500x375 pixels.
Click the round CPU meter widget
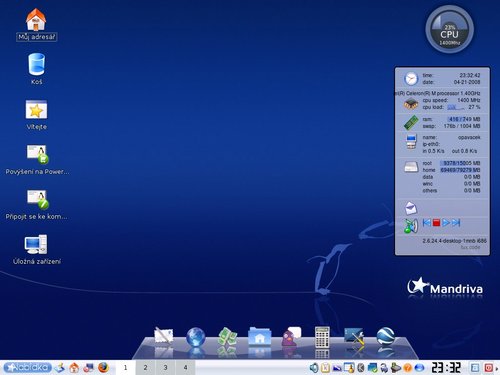tap(450, 29)
